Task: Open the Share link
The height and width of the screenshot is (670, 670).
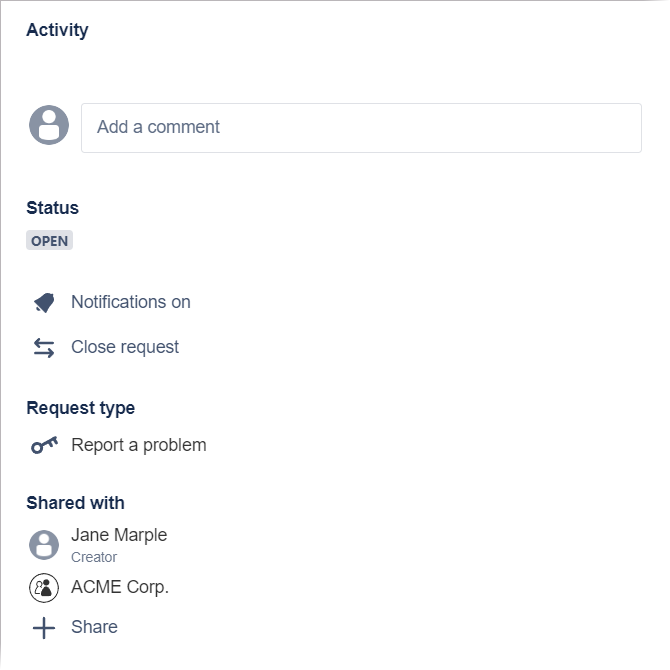Action: 94,627
